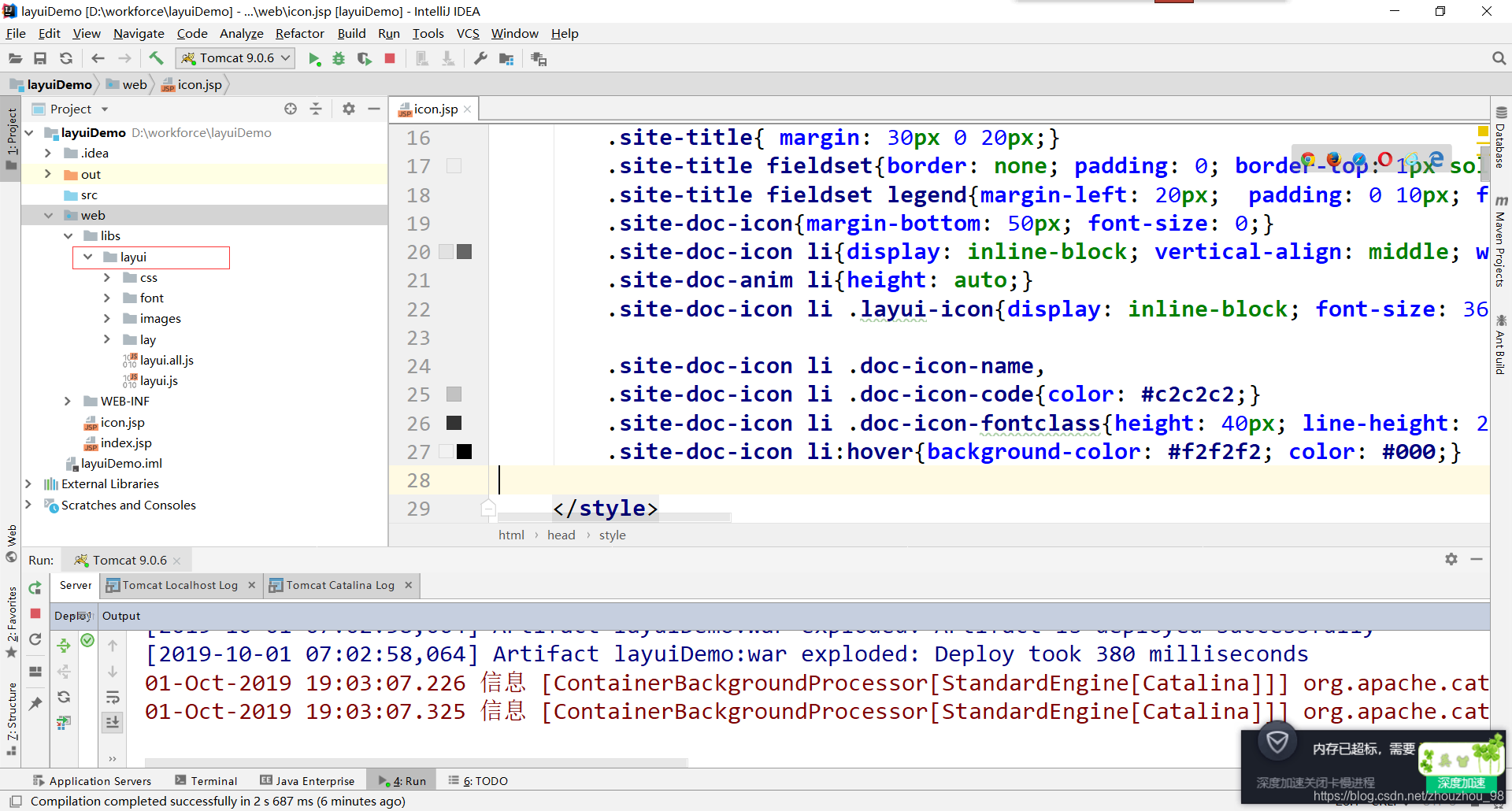Image resolution: width=1512 pixels, height=811 pixels.
Task: Open the Terminal tool window
Action: [x=206, y=781]
